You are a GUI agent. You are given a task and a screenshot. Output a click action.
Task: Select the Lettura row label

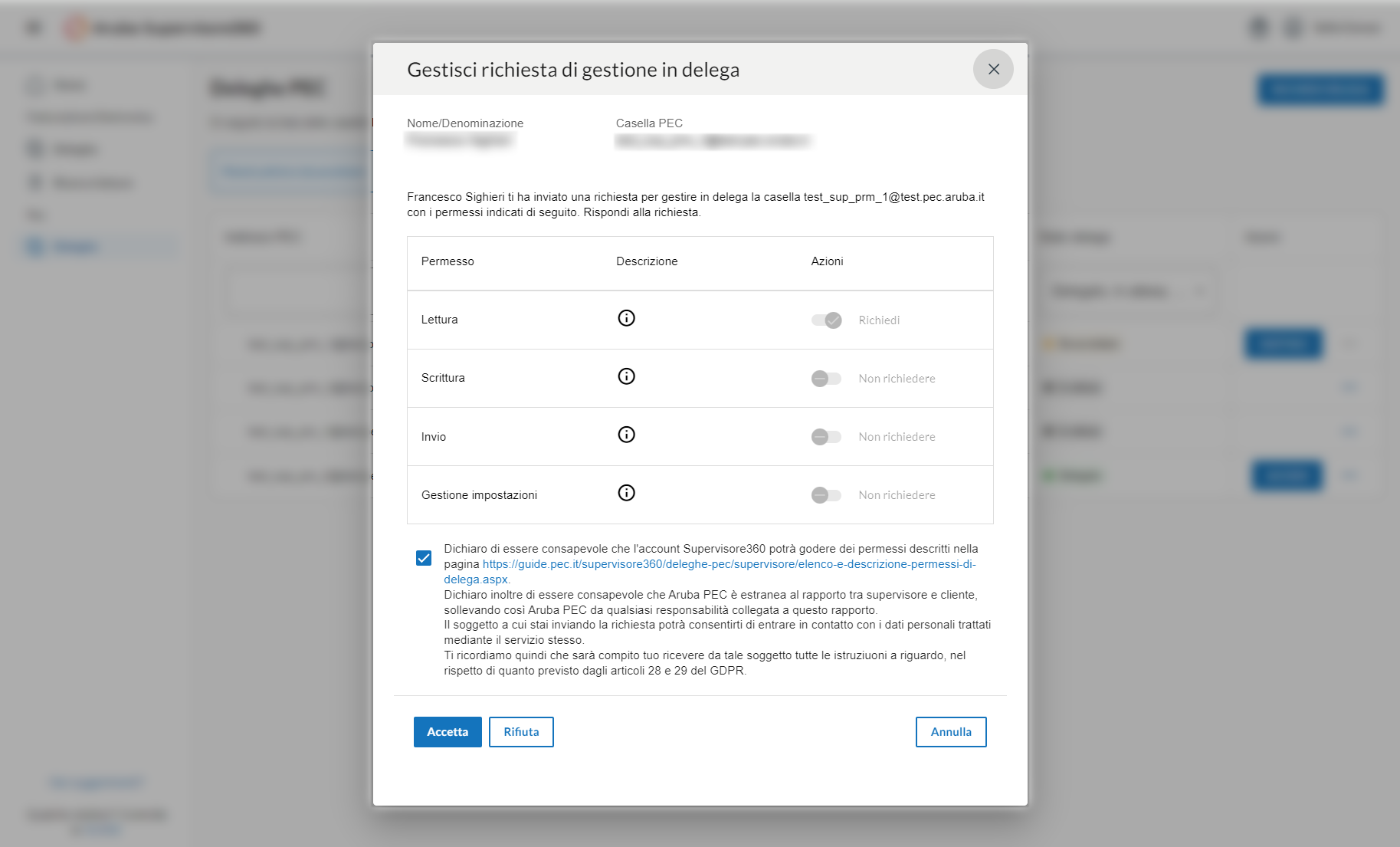[x=439, y=320]
